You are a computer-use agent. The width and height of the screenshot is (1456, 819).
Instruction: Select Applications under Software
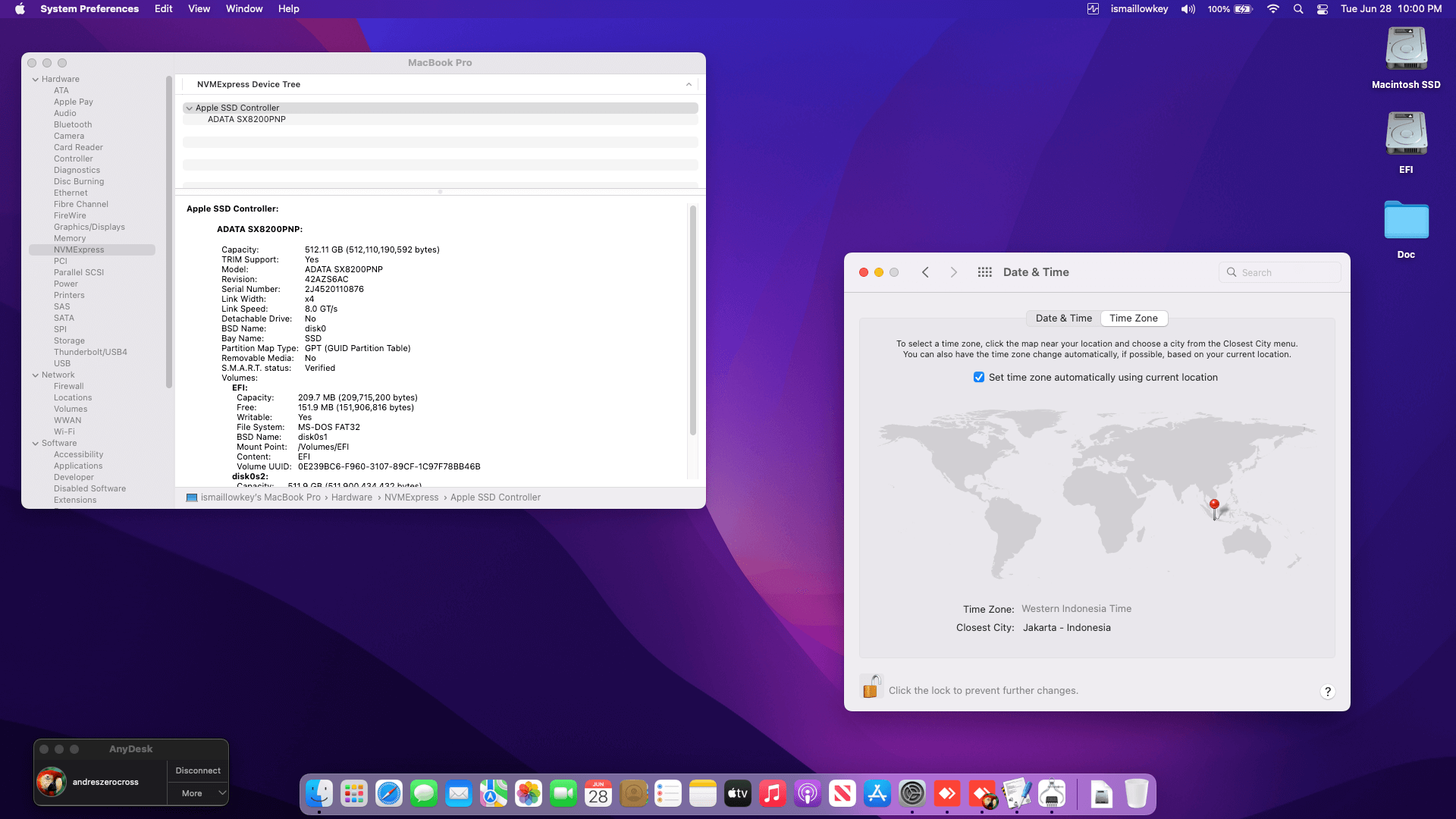(x=78, y=466)
